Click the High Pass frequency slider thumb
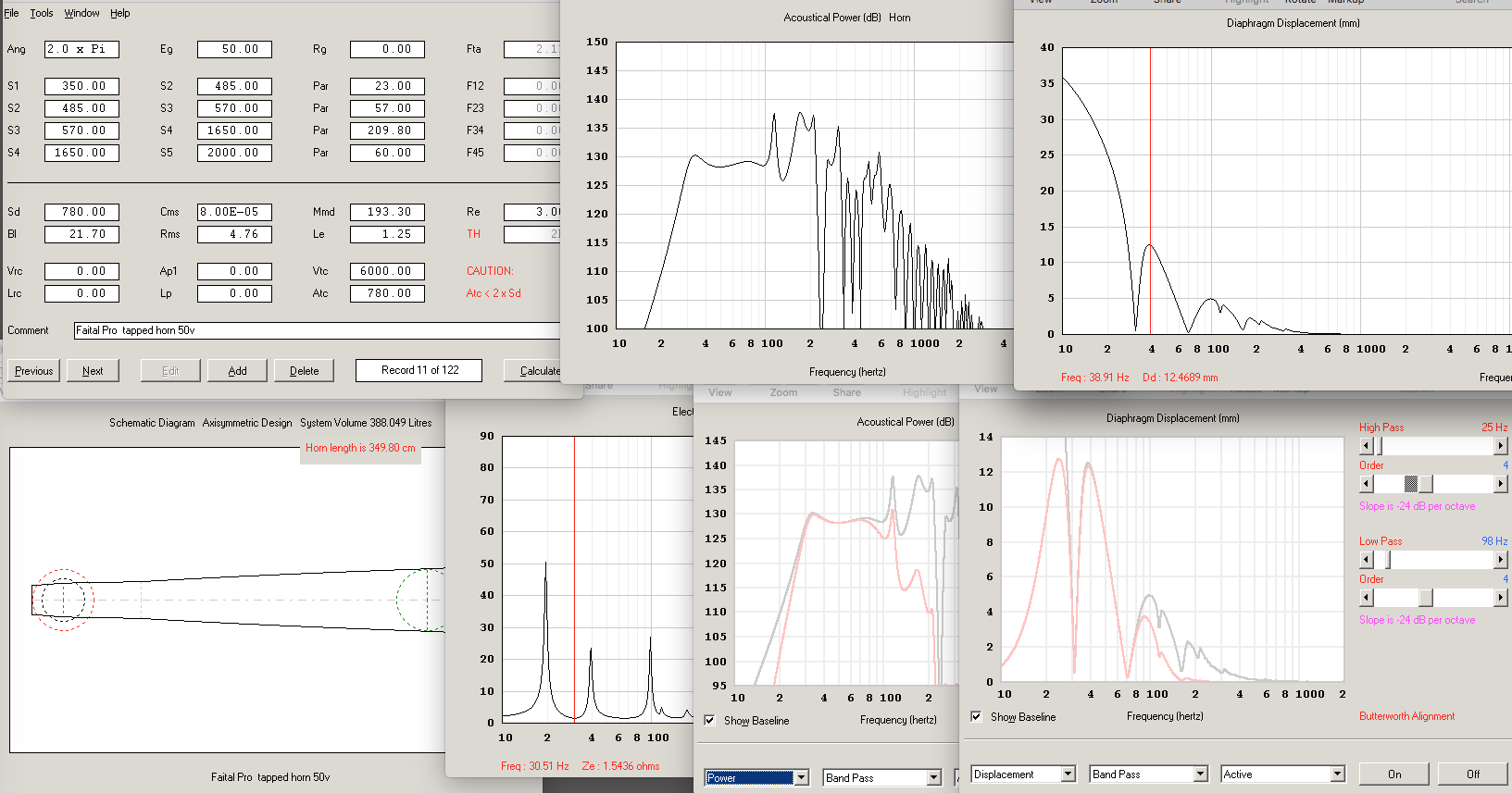The width and height of the screenshot is (1512, 793). 1378,446
